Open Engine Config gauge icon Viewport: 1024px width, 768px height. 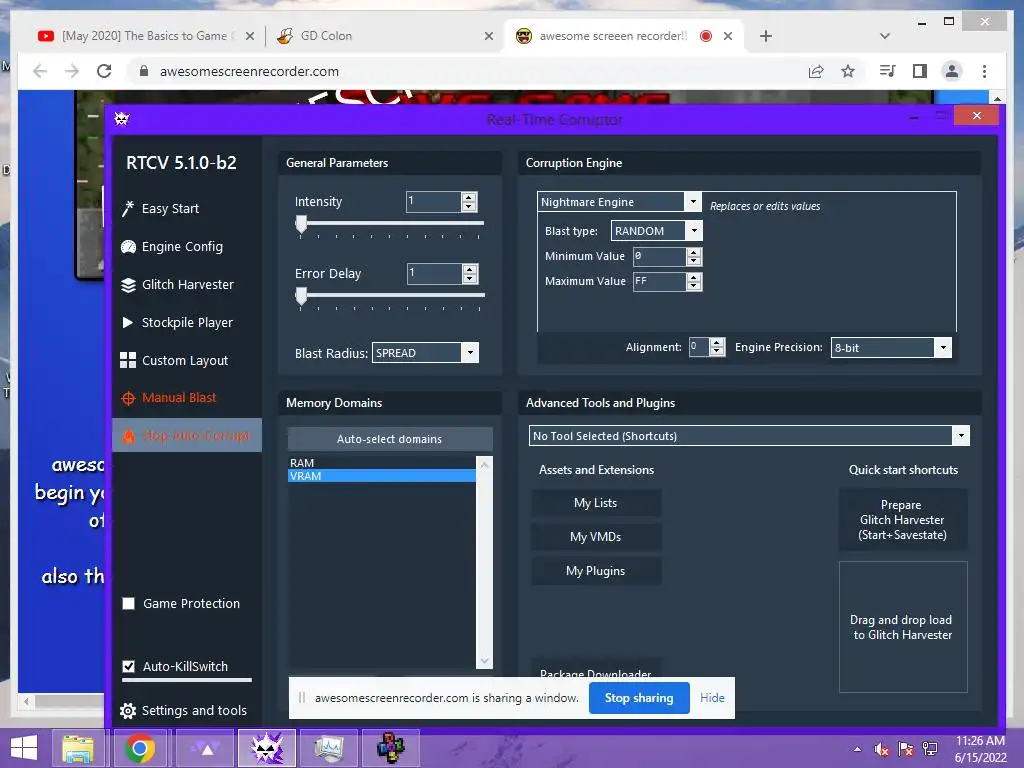click(x=128, y=247)
